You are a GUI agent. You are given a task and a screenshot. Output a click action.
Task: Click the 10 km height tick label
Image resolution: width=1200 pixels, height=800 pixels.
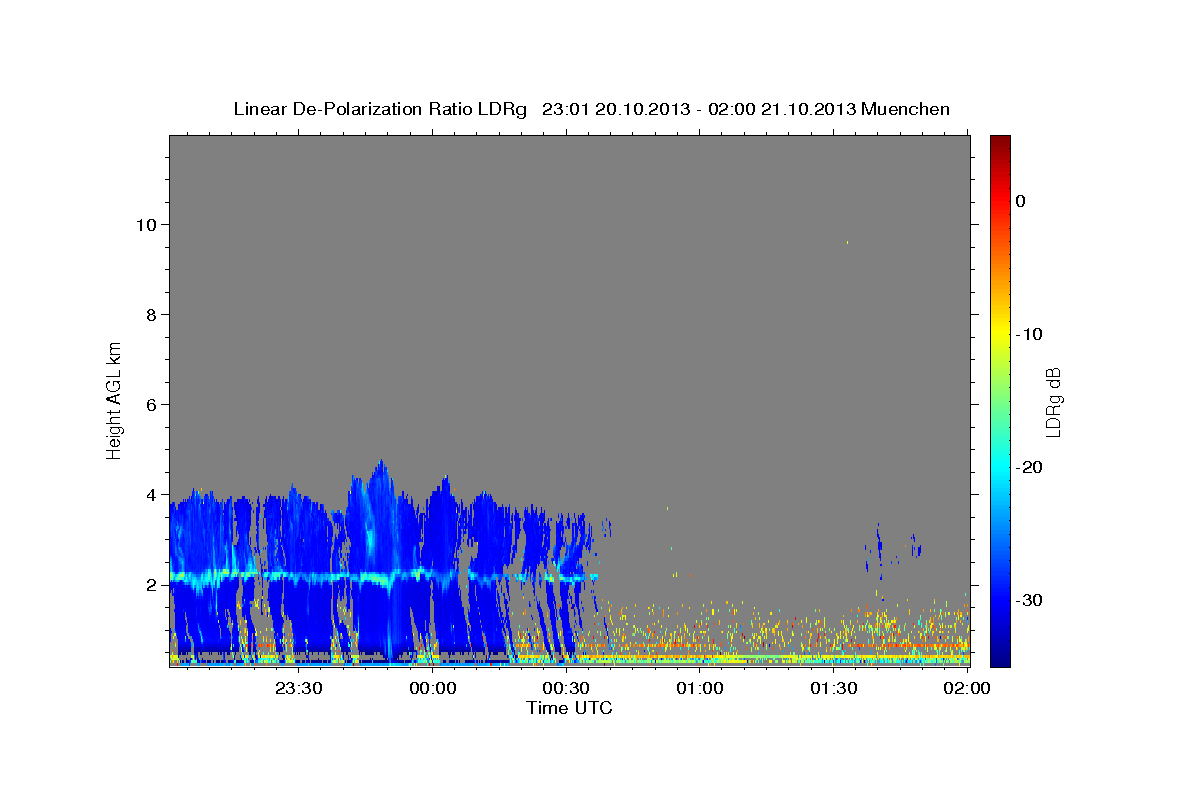click(x=144, y=224)
